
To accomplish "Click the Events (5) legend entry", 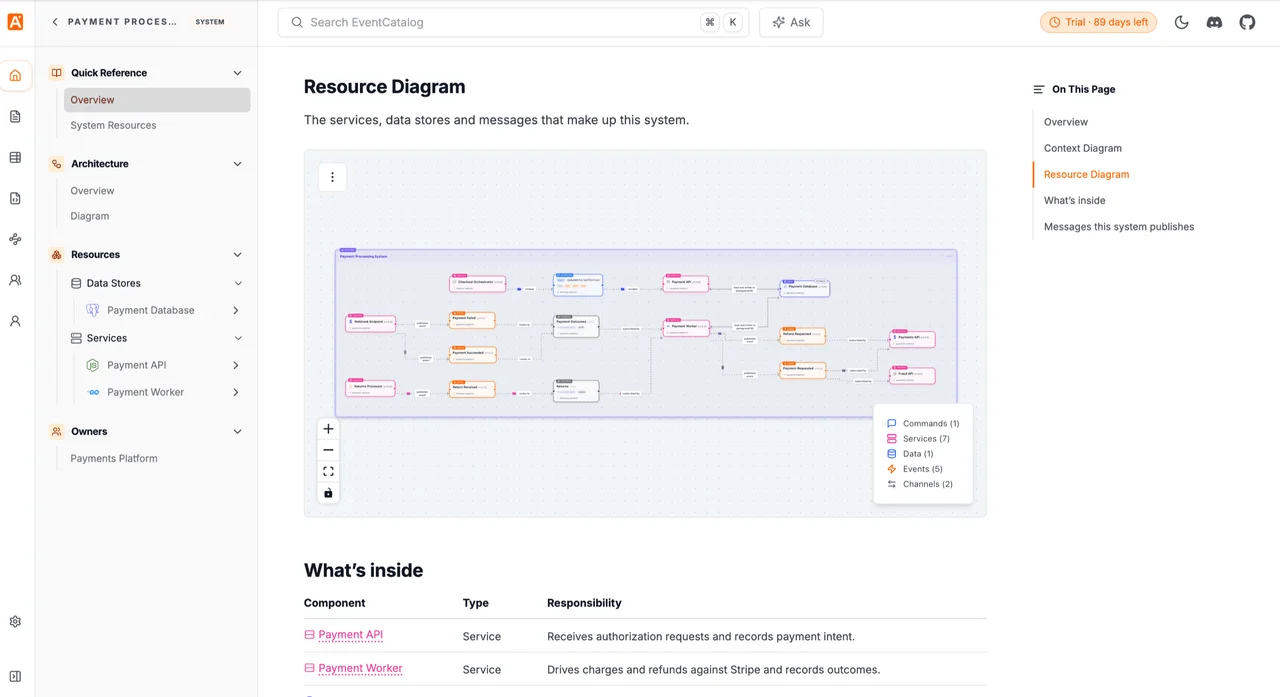I will click(x=915, y=469).
